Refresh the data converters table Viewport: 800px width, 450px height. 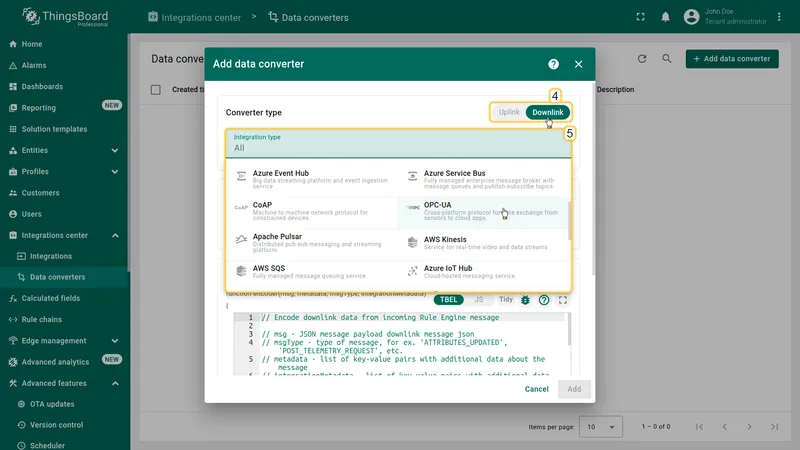[642, 59]
